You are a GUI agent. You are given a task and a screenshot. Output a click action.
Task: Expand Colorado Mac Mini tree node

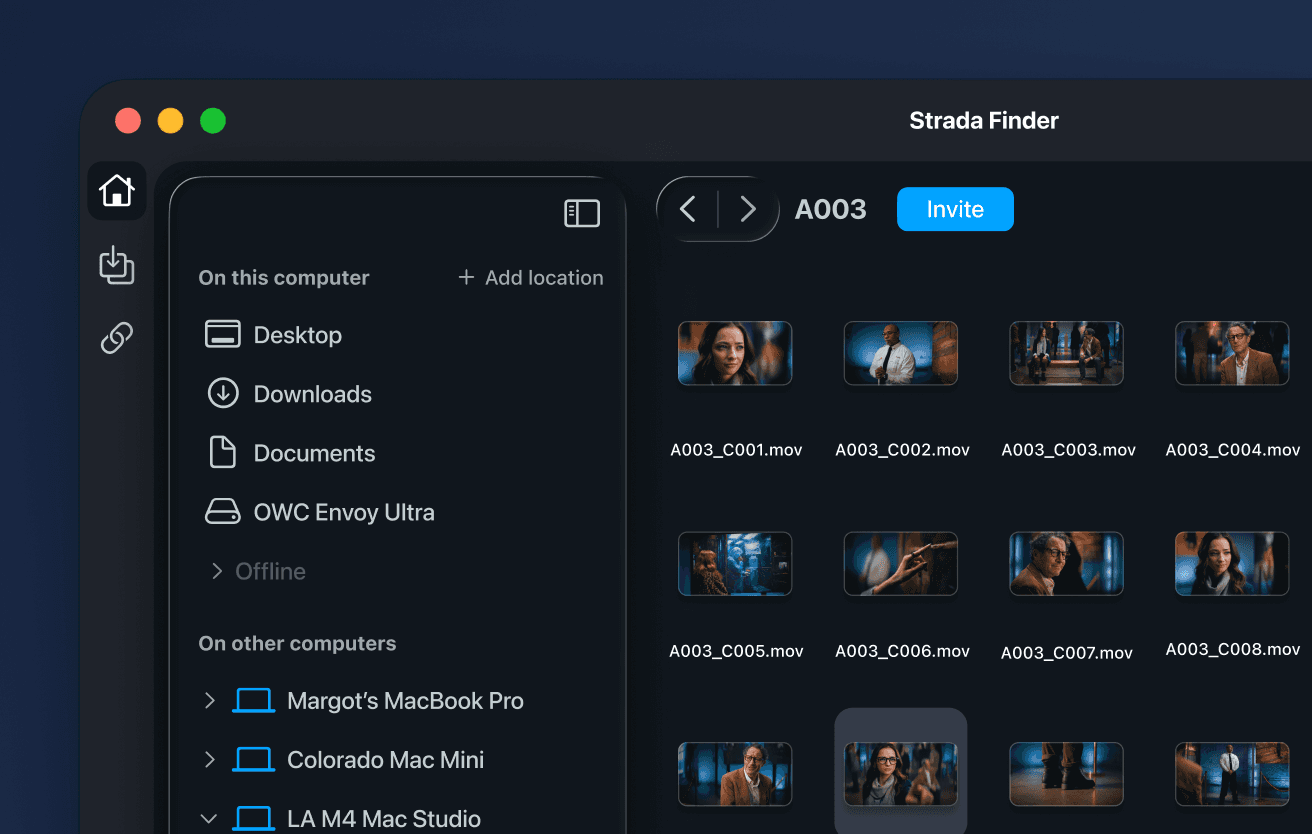[x=209, y=760]
